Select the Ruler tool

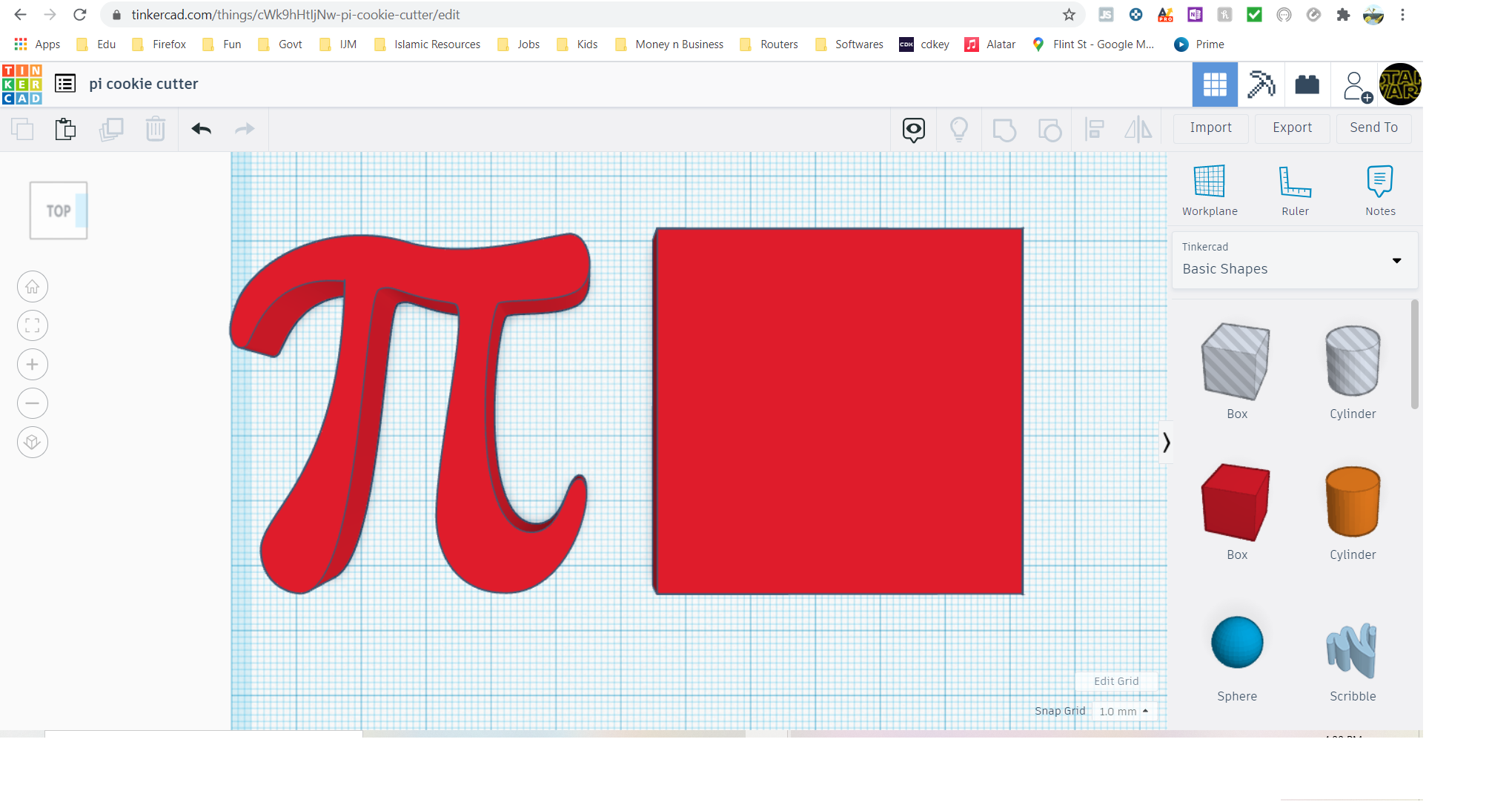pos(1296,189)
